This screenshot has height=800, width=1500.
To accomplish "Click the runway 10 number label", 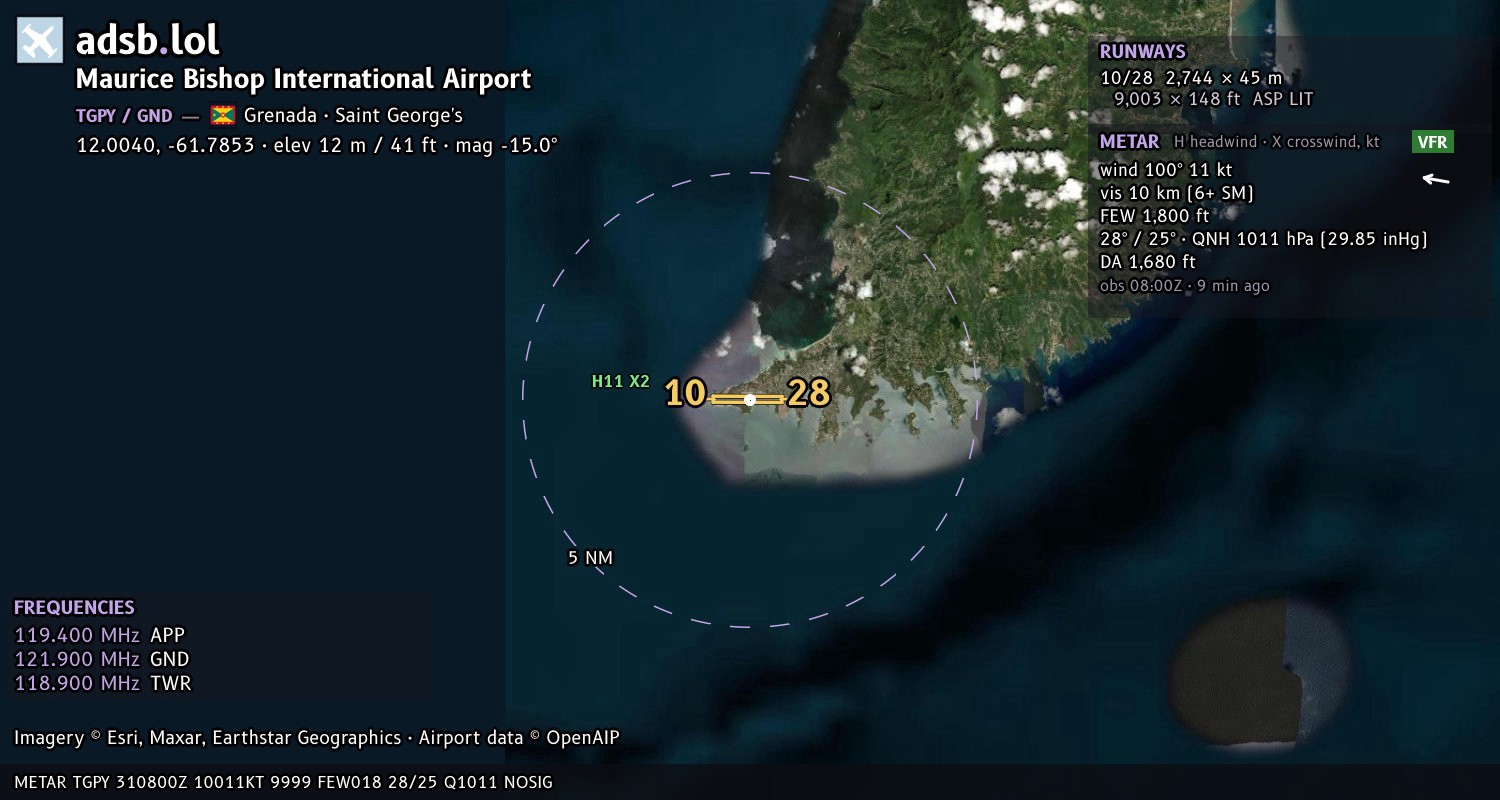I will (x=686, y=393).
